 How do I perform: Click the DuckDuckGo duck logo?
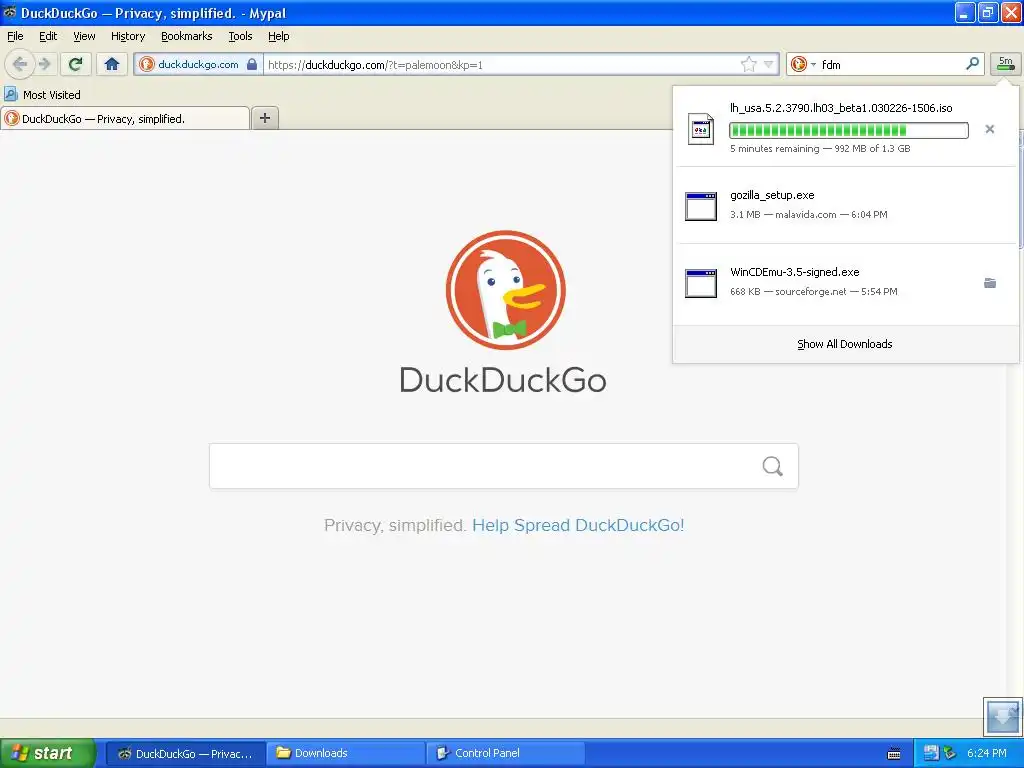point(505,289)
